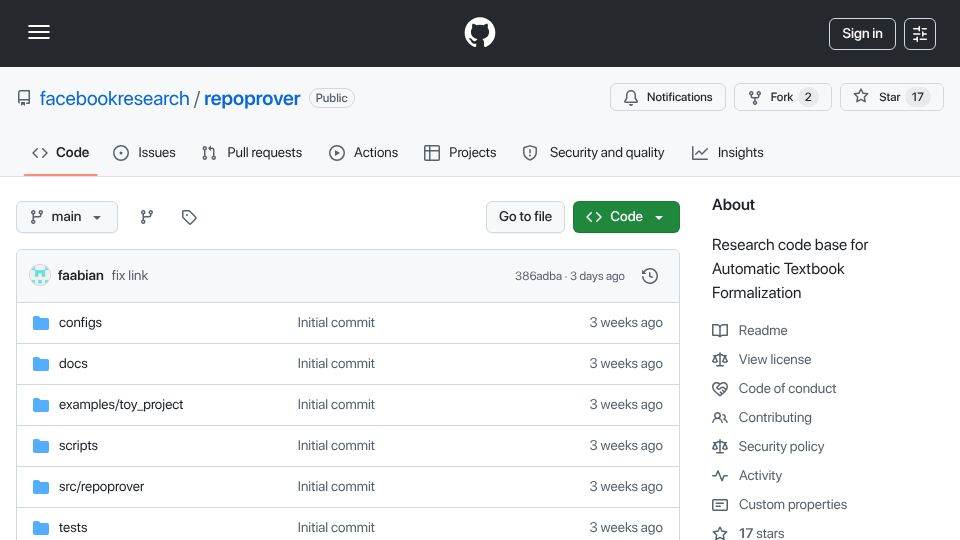
Task: Click the Notifications button
Action: pos(667,97)
